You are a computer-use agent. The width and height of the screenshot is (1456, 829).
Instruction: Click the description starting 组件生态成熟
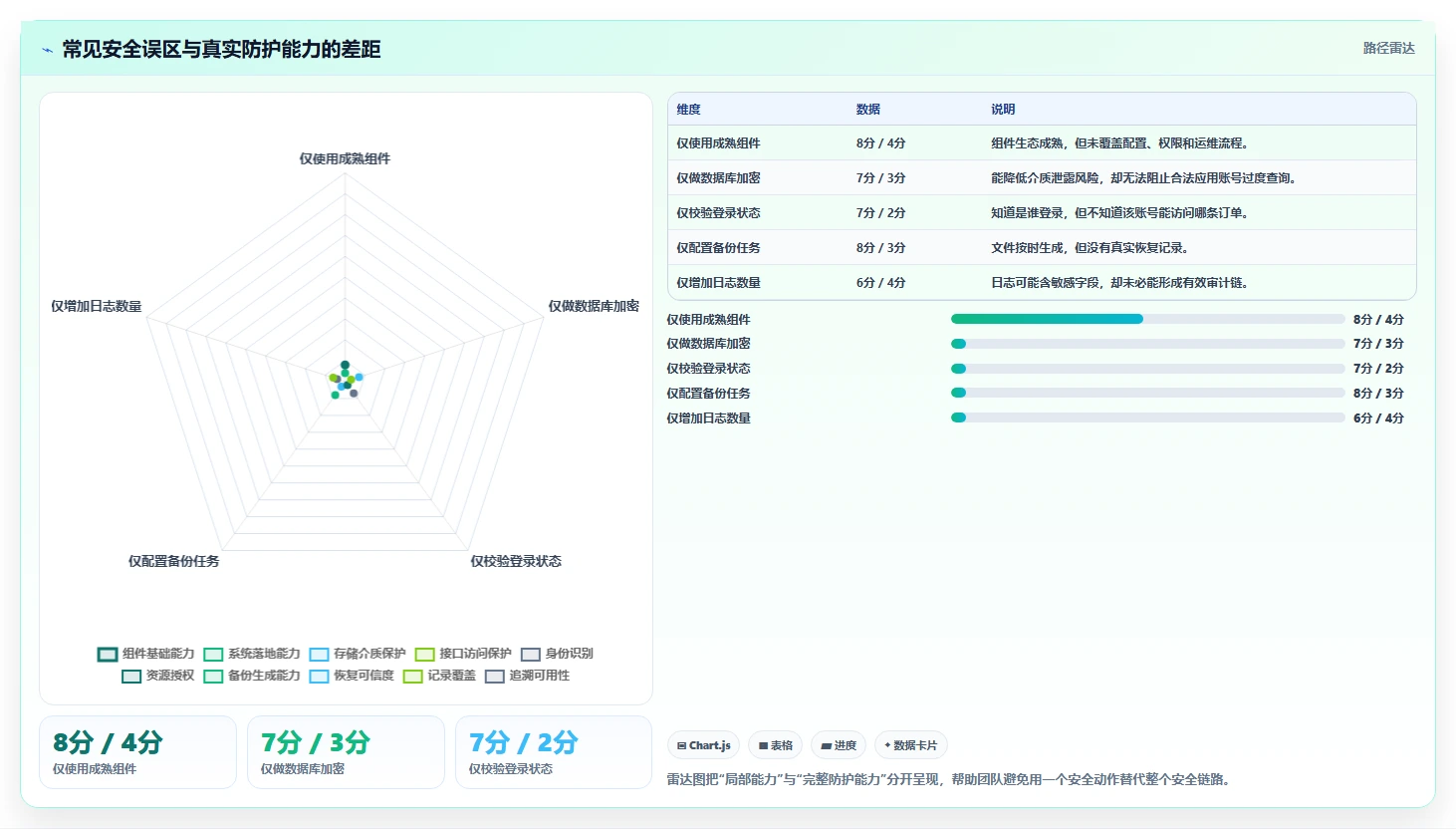click(1119, 143)
